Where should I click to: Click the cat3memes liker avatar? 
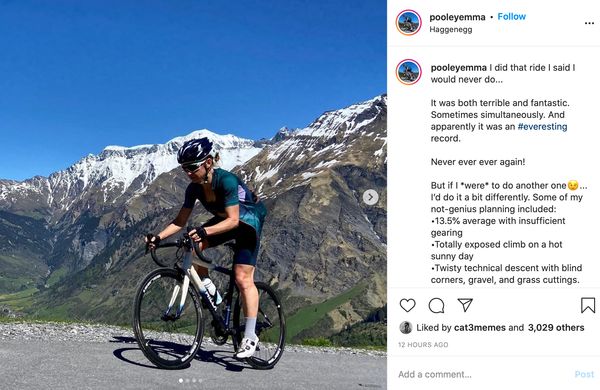click(x=406, y=328)
